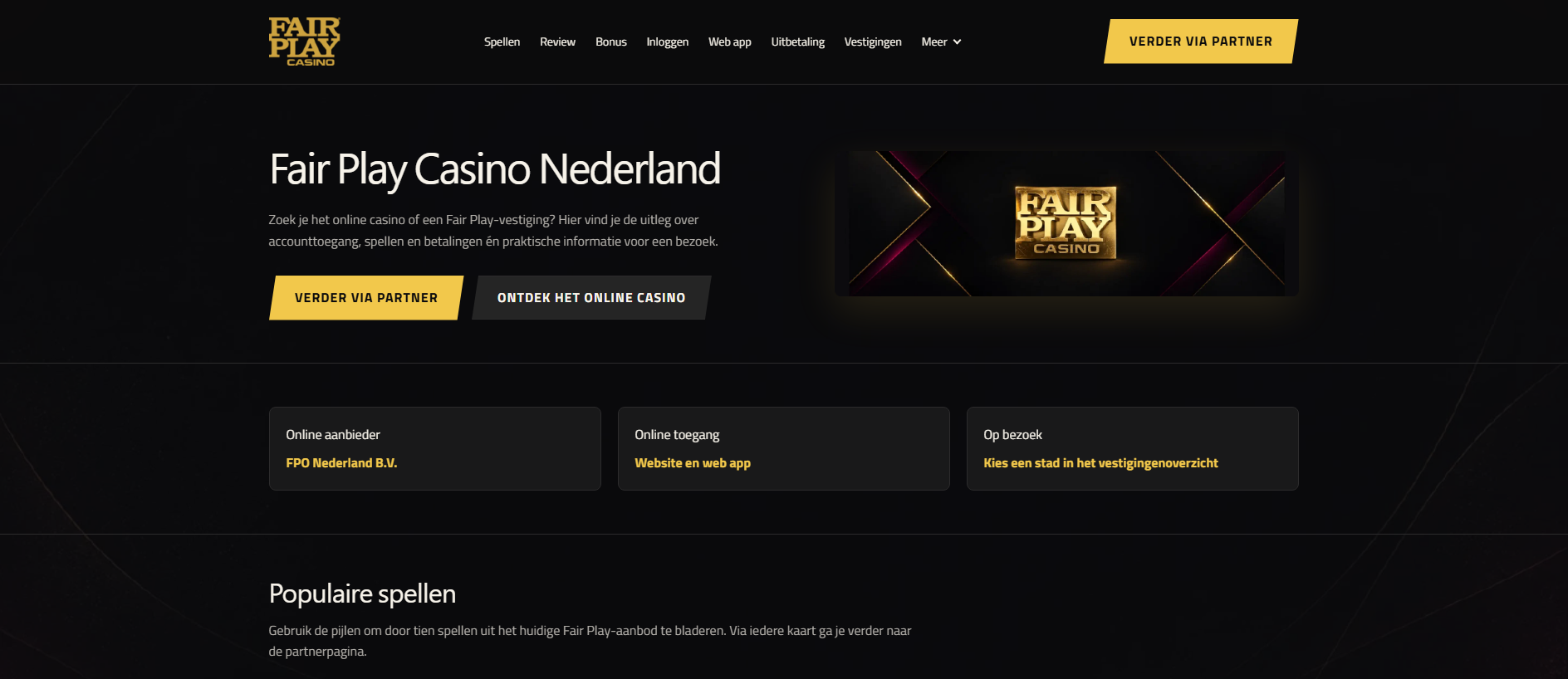Select the Op bezoek card
1568x679 pixels.
tap(1133, 448)
